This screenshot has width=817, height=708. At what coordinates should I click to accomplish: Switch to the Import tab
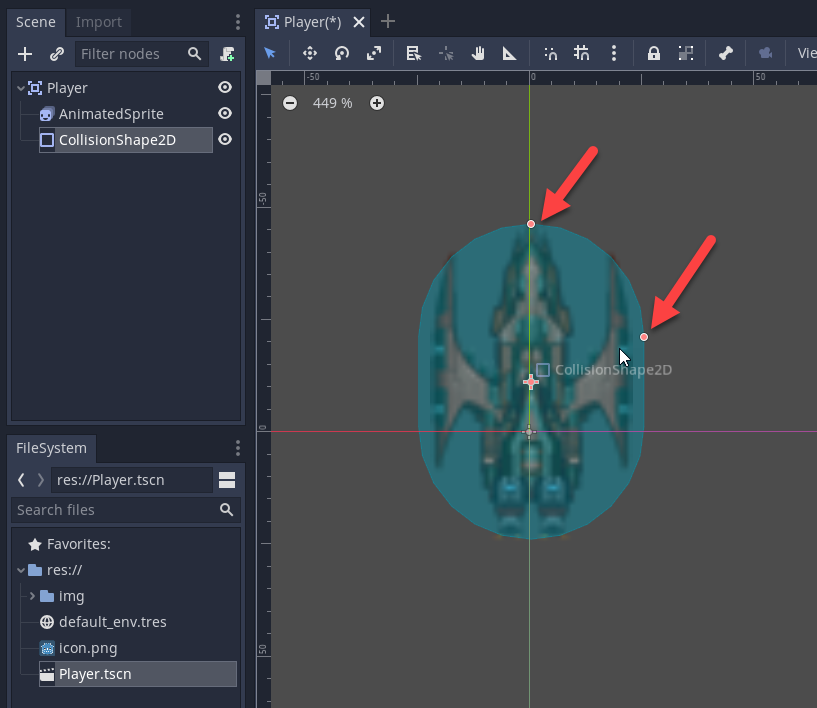point(99,22)
